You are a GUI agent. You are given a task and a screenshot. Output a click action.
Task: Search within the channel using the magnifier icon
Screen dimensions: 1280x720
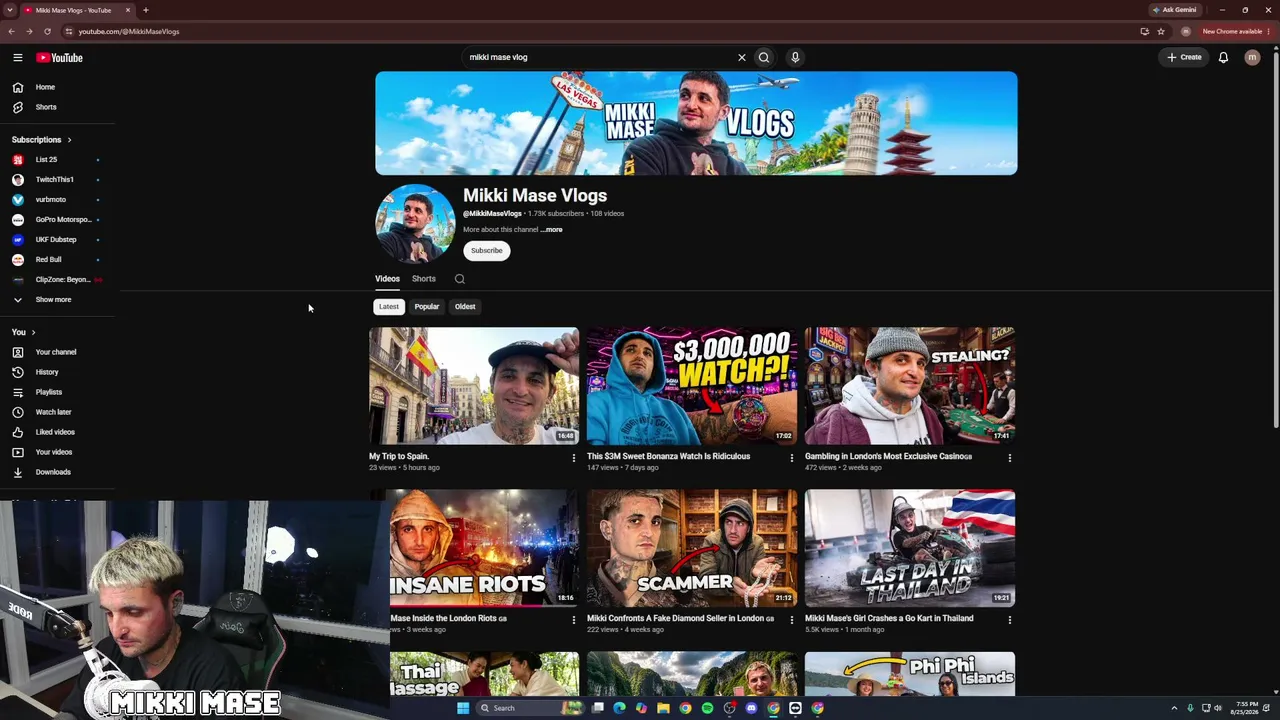(460, 279)
